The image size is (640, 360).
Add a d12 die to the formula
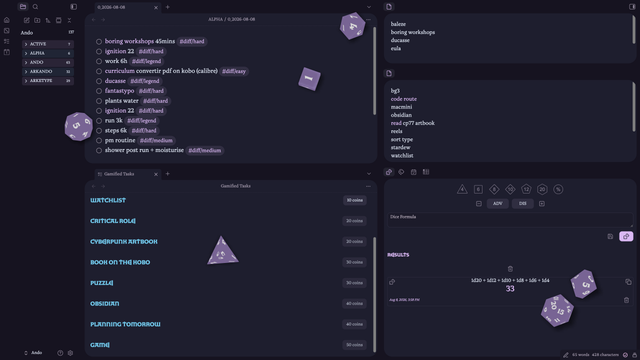tap(526, 189)
